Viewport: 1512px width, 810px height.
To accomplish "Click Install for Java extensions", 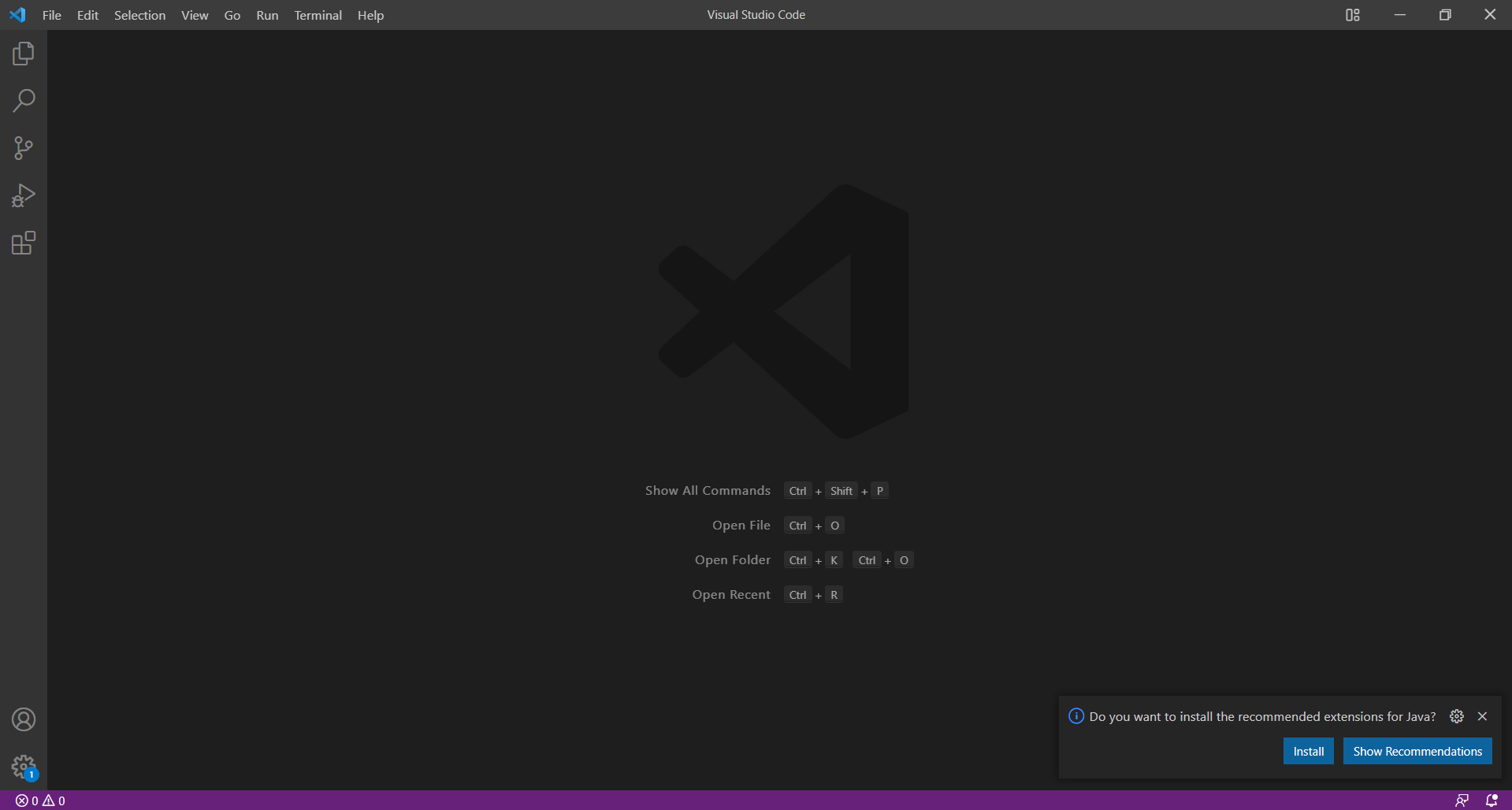I will pyautogui.click(x=1308, y=751).
